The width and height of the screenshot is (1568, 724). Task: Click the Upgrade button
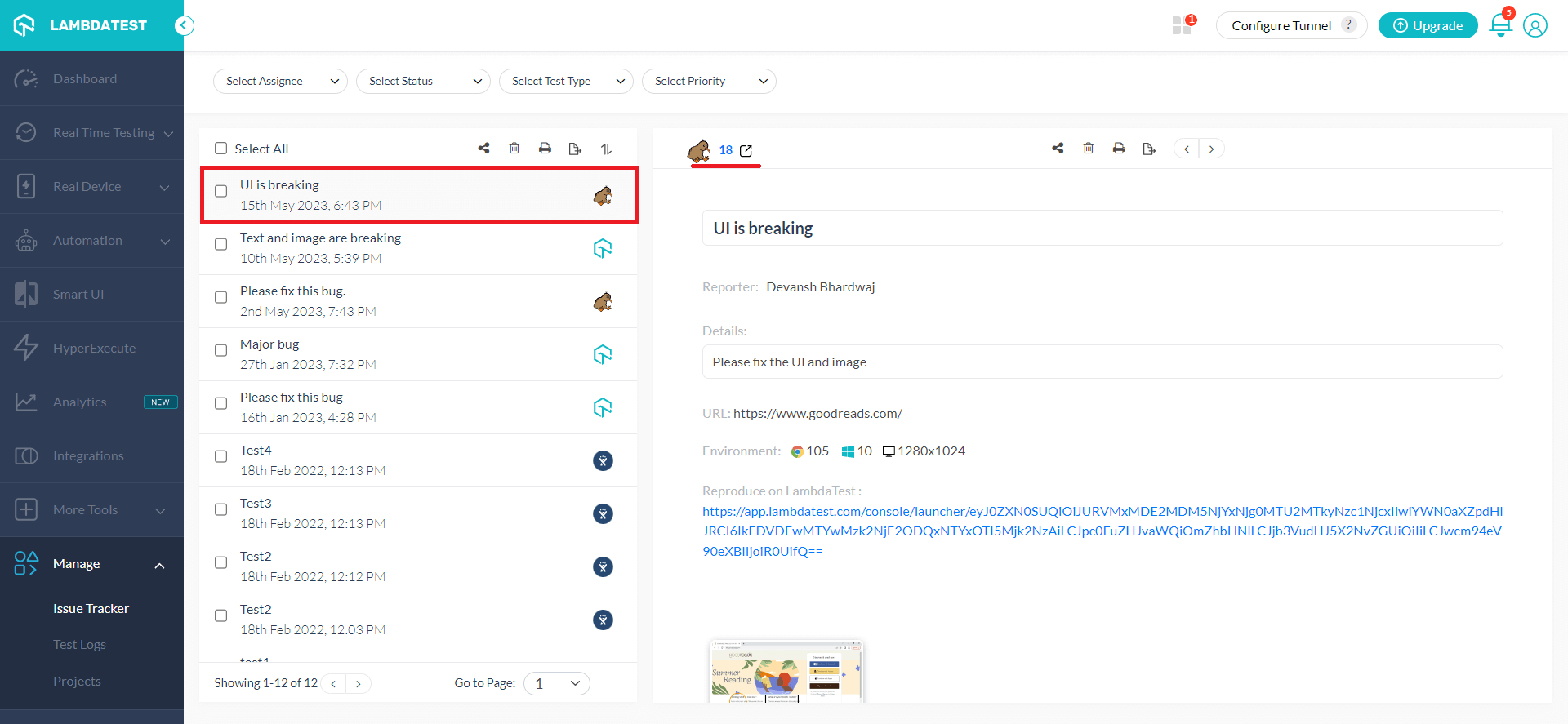tap(1428, 25)
